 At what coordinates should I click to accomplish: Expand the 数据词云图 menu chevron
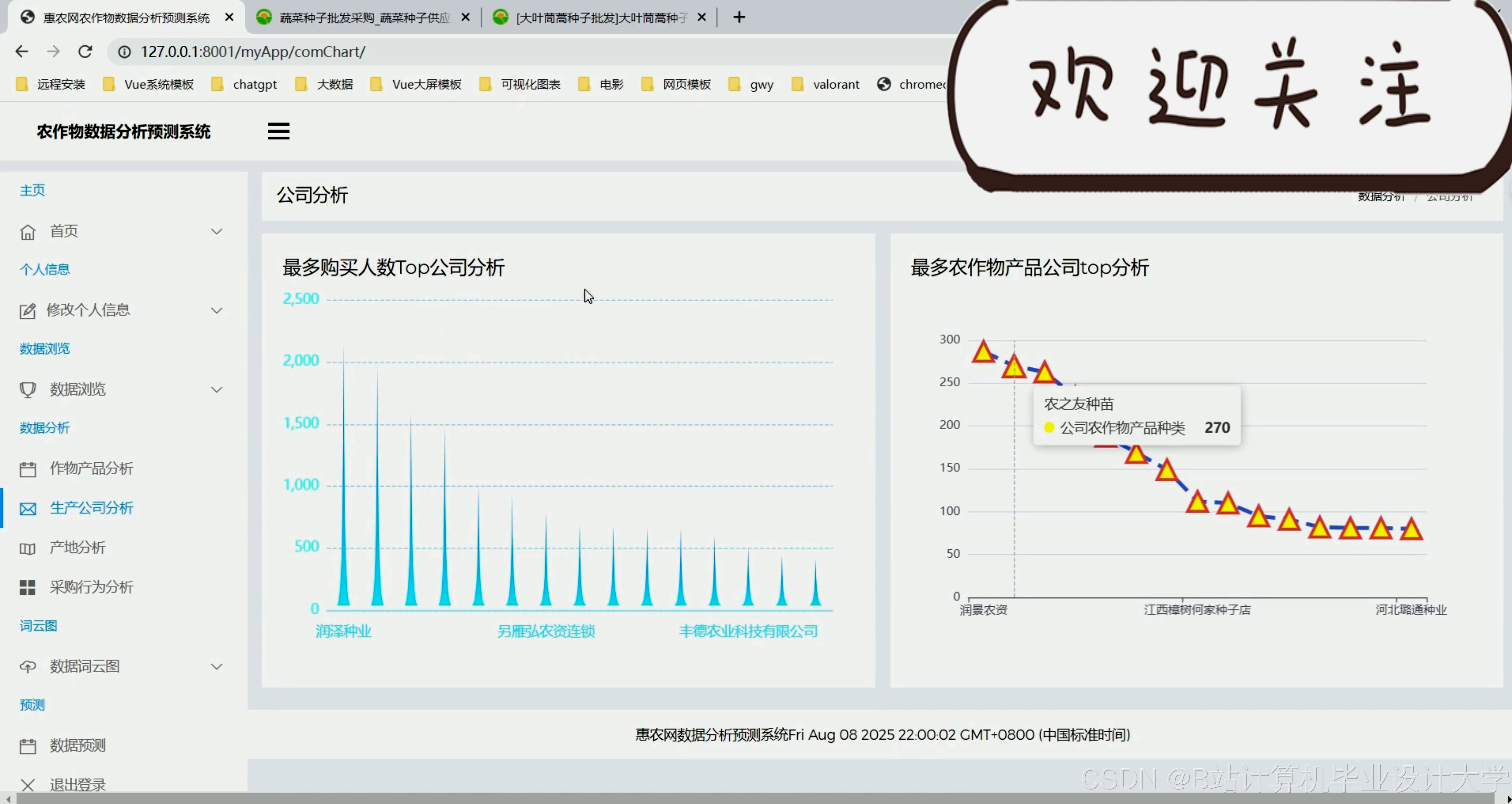tap(217, 667)
